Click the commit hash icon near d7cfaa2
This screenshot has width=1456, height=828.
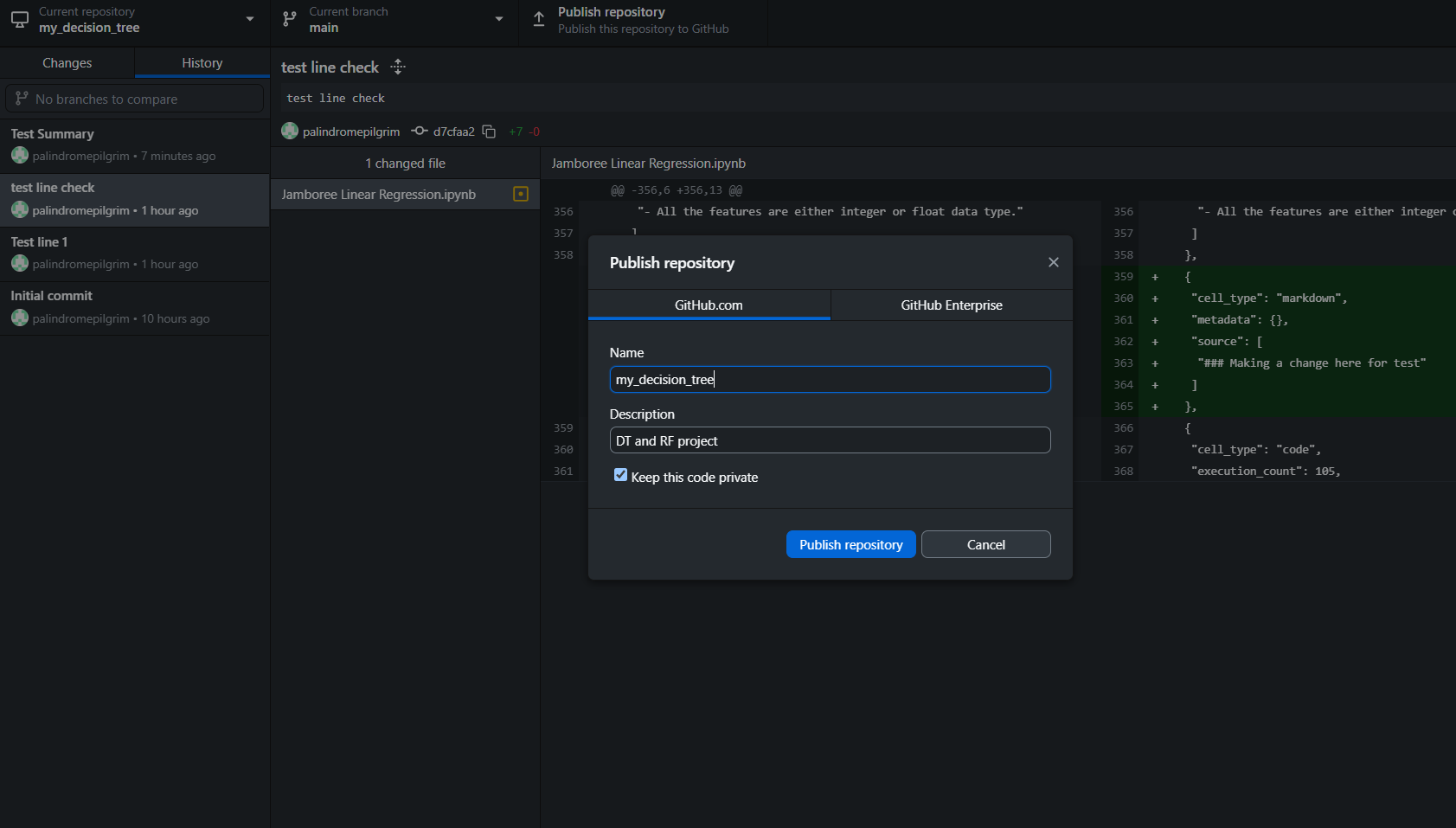(420, 131)
